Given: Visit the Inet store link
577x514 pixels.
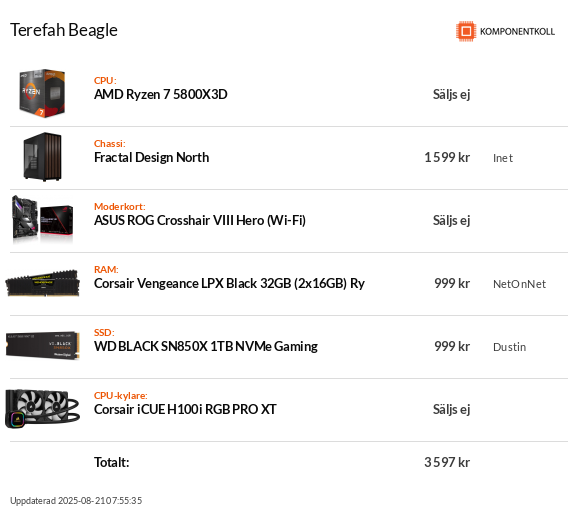Looking at the screenshot, I should [503, 158].
